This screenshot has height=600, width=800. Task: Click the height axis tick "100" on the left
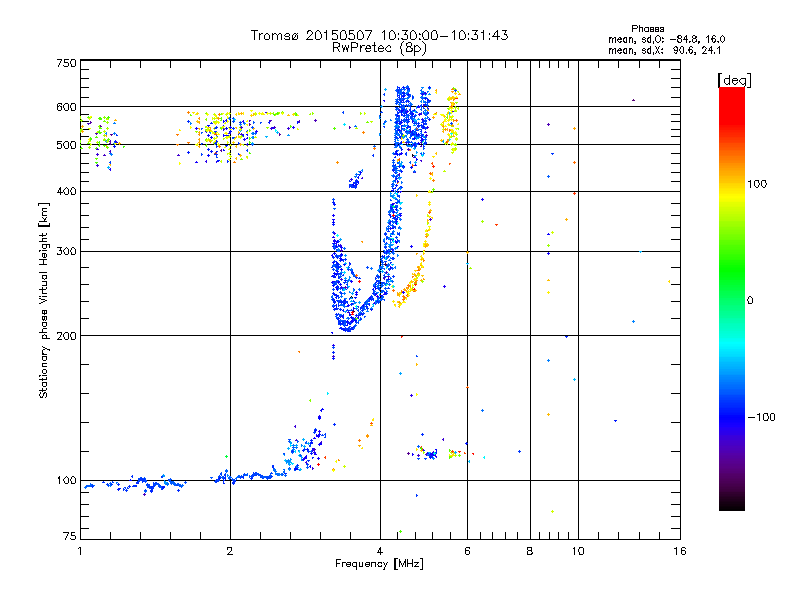66,481
